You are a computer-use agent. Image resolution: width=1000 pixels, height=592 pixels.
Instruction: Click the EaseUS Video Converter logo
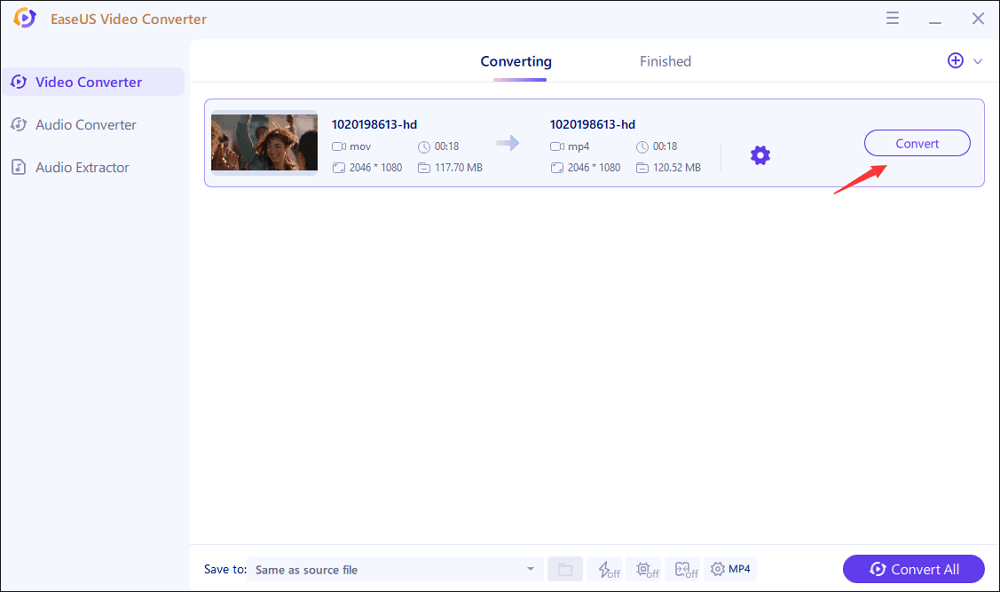[23, 18]
